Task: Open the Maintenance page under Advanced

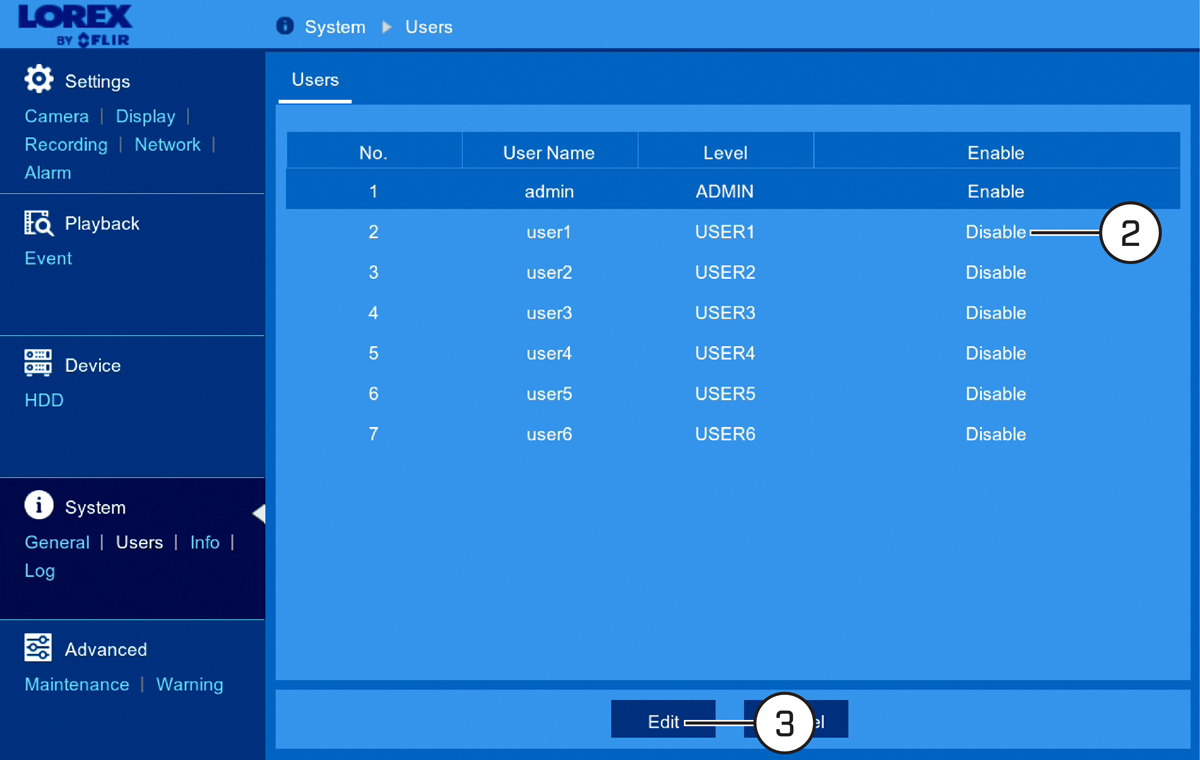Action: point(77,684)
